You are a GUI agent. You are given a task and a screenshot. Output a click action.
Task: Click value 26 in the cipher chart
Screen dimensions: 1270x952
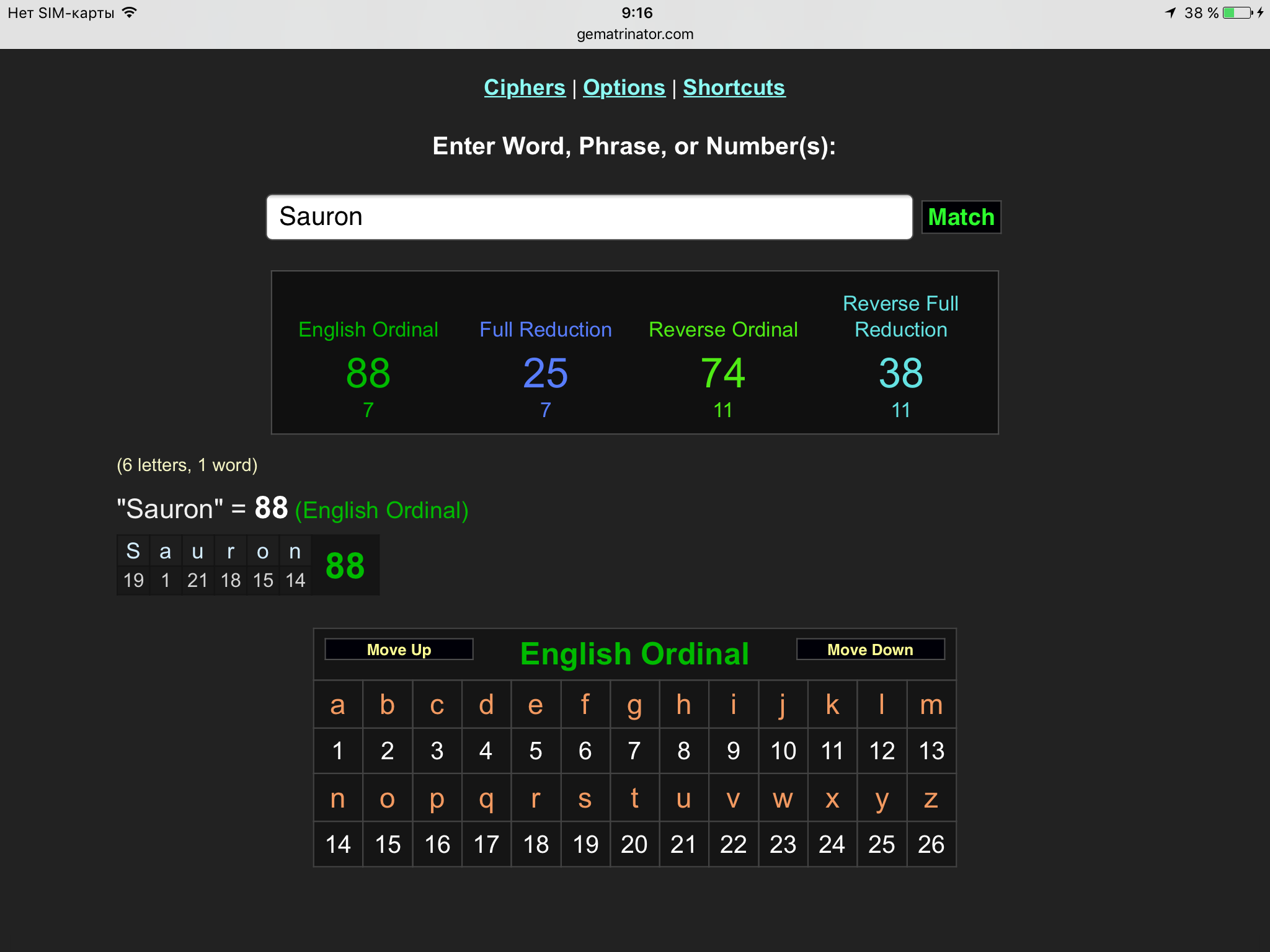(x=931, y=844)
